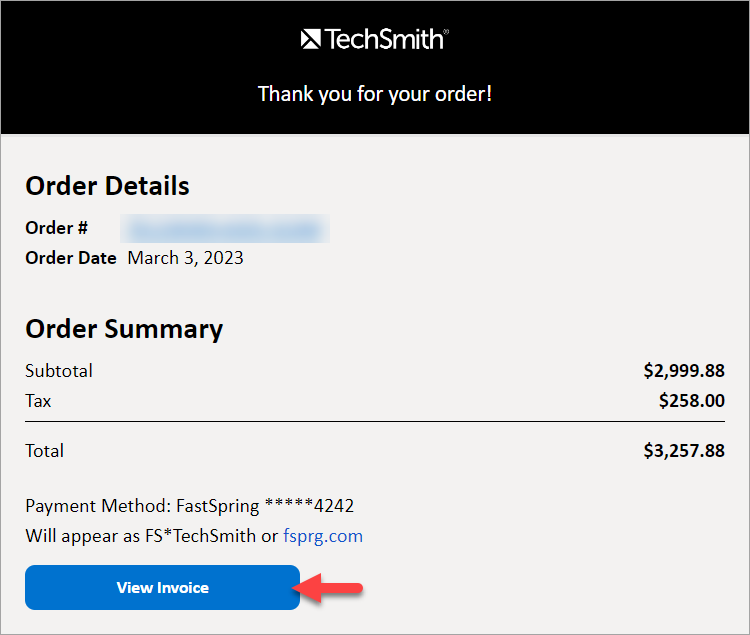Click the Subtotal label
This screenshot has width=750, height=635.
[59, 371]
